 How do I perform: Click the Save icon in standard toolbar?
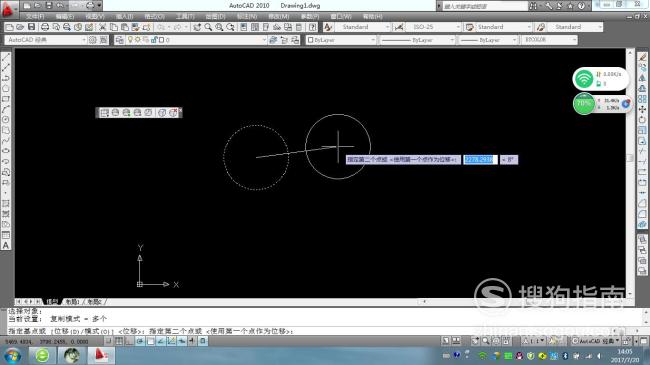pyautogui.click(x=32, y=27)
